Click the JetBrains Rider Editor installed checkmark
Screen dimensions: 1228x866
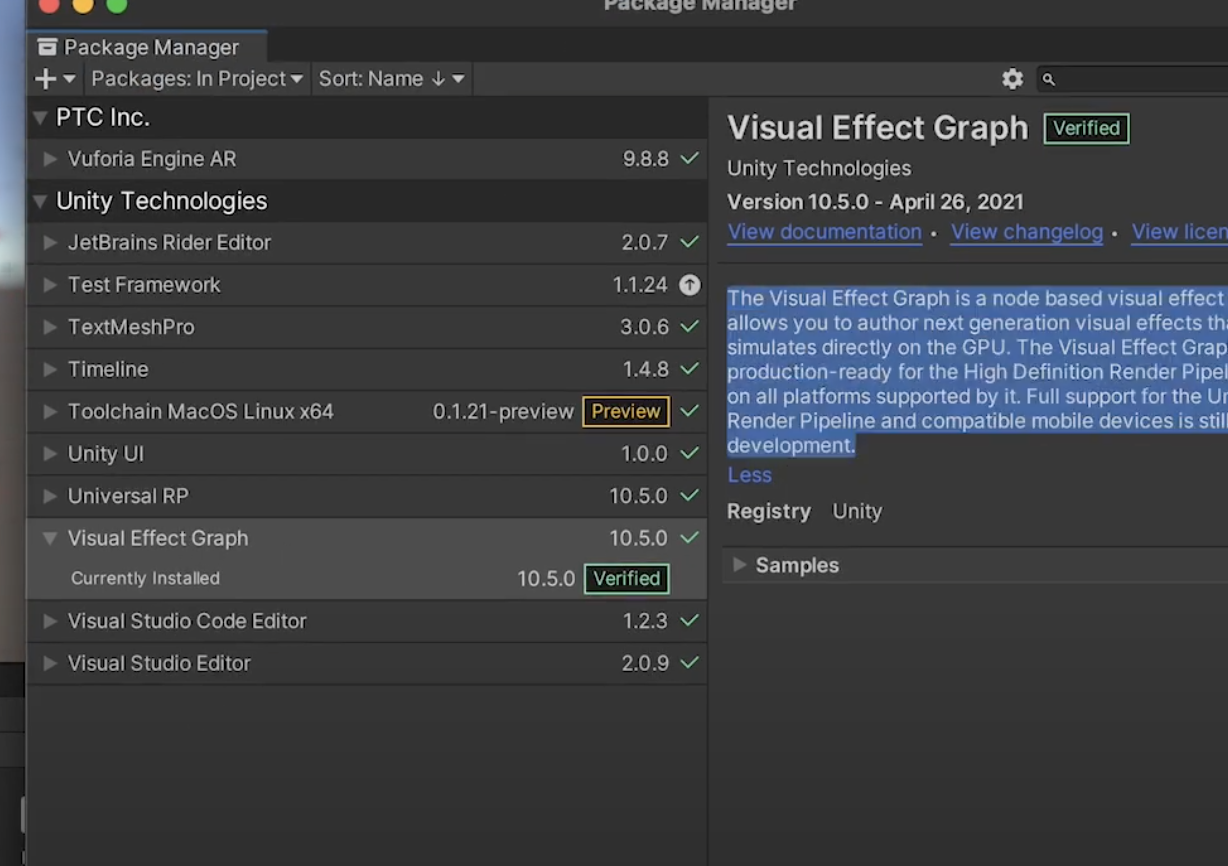click(690, 242)
